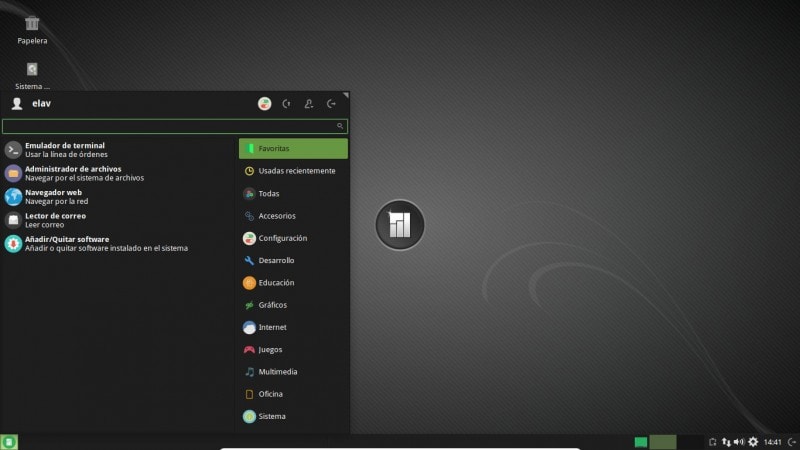This screenshot has height=450, width=800.
Task: Click the elav username label
Action: tap(41, 104)
